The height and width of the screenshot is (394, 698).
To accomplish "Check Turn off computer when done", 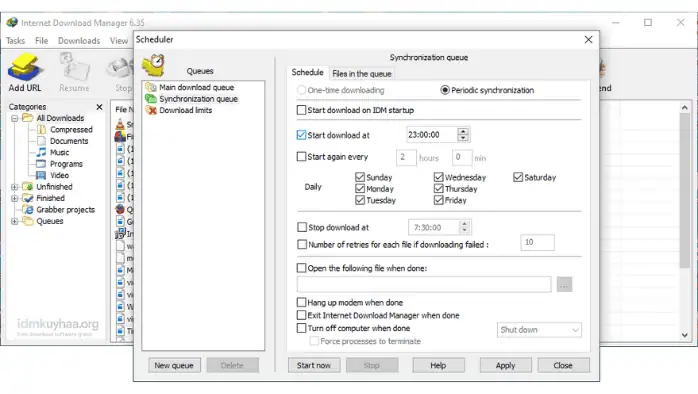I will pyautogui.click(x=301, y=328).
